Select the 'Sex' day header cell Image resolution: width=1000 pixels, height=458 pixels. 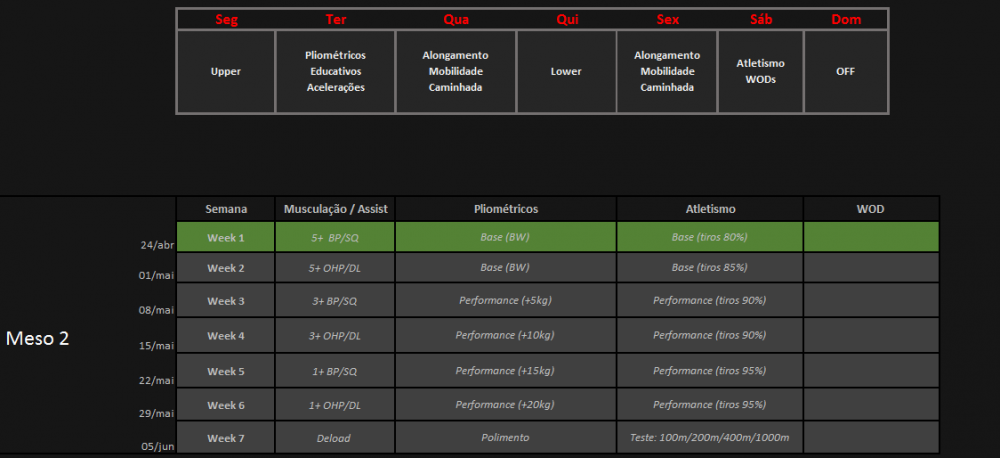(x=667, y=20)
